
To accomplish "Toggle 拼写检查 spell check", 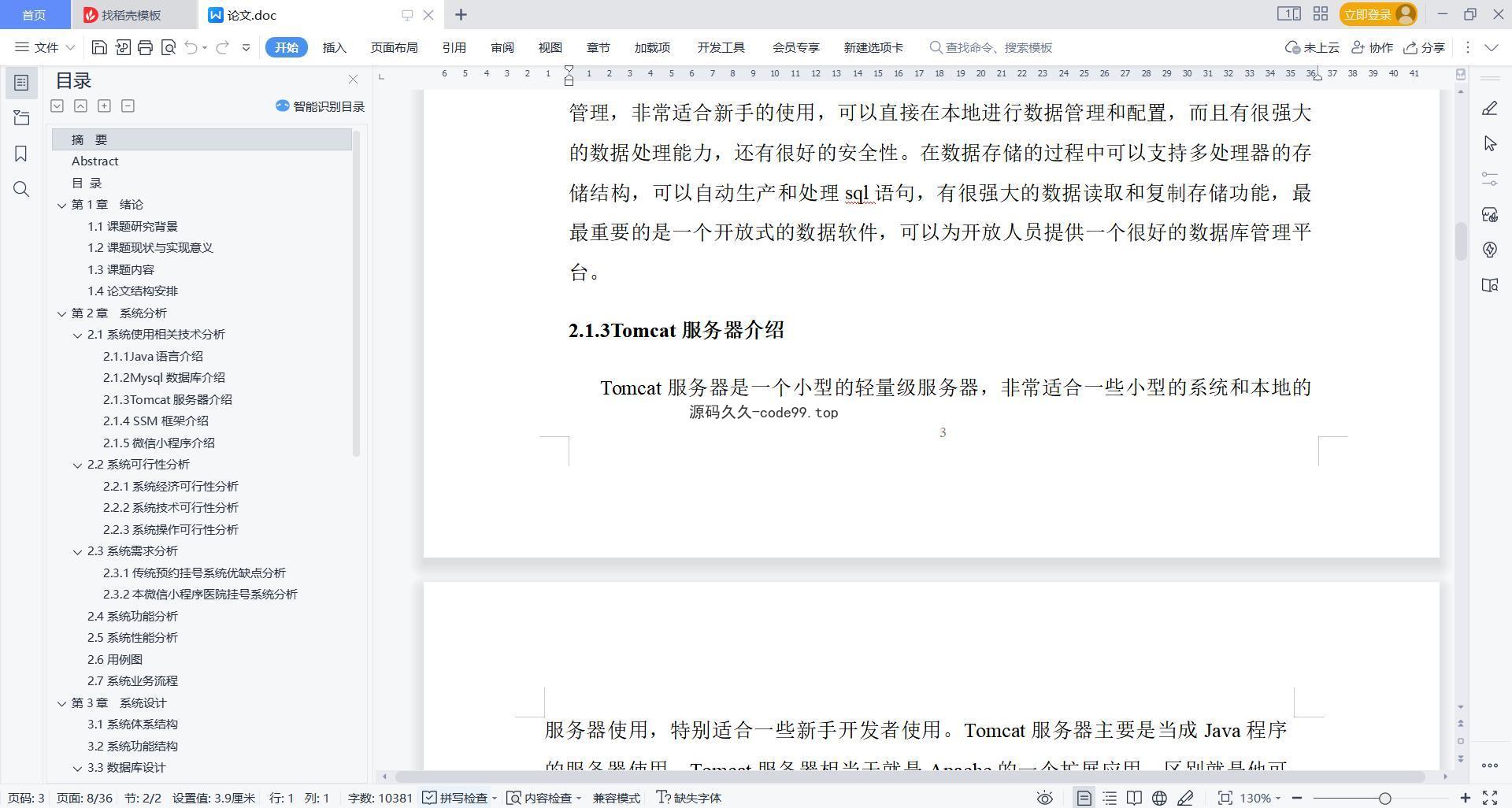I will pyautogui.click(x=455, y=798).
